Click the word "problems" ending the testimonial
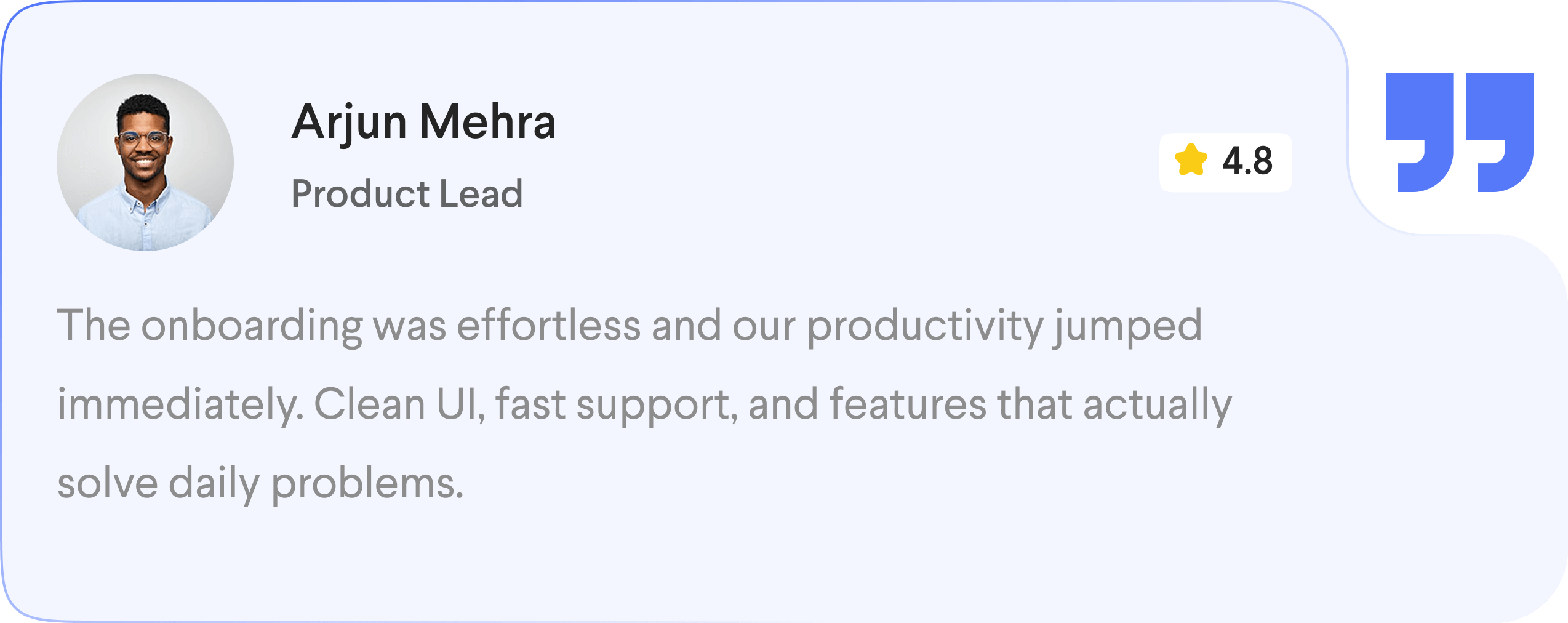 pos(367,483)
